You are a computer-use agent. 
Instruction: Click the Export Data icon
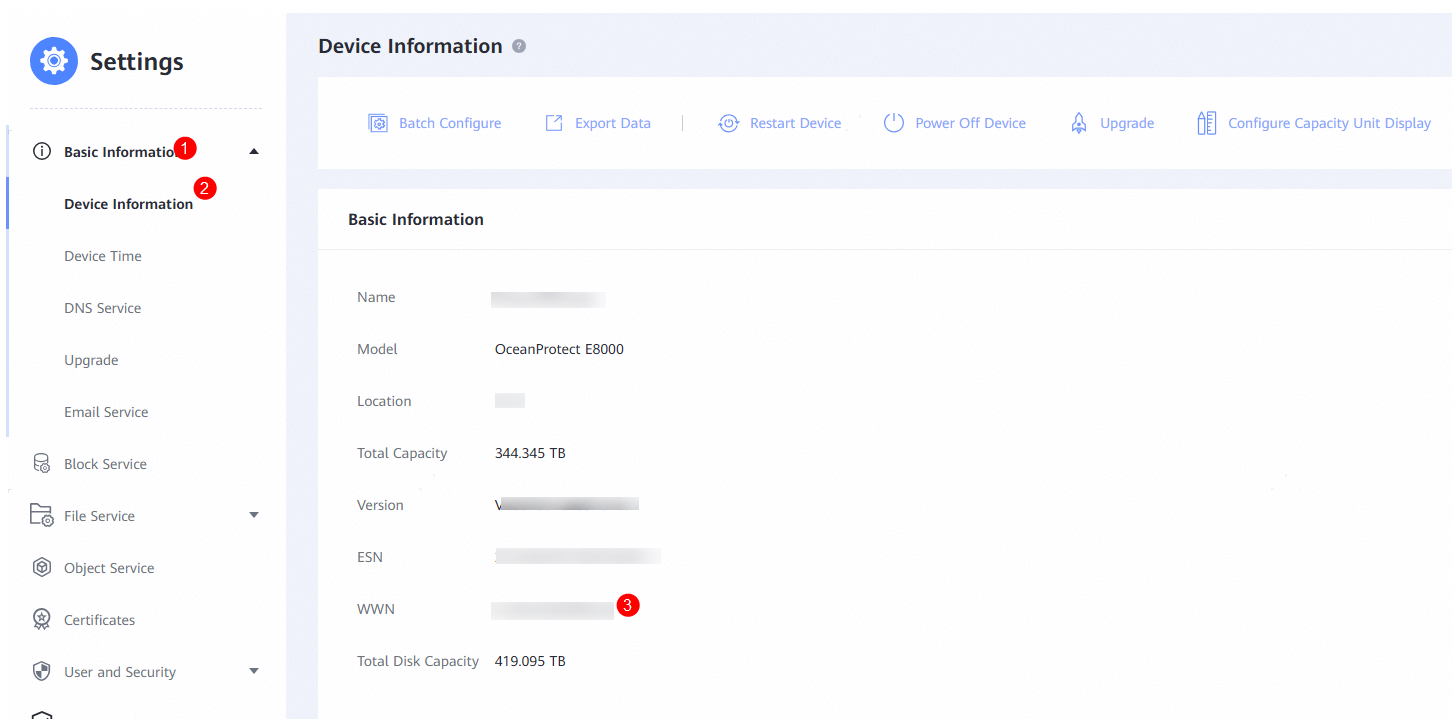coord(554,123)
